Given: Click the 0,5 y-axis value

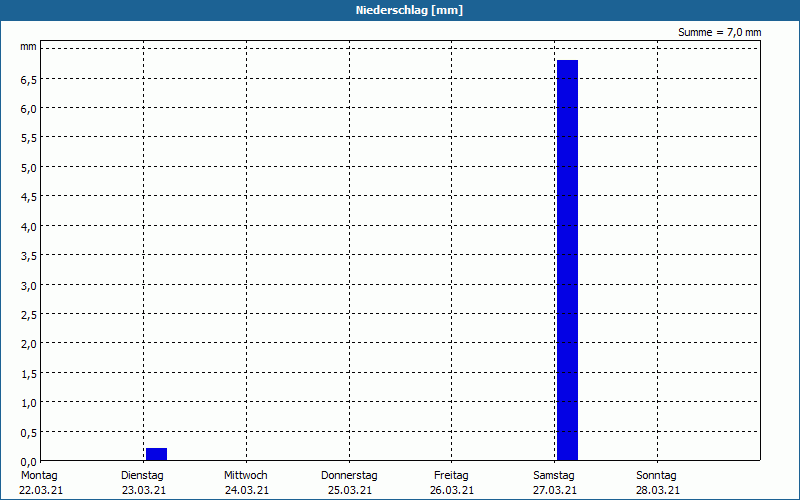Looking at the screenshot, I should click(x=29, y=433).
